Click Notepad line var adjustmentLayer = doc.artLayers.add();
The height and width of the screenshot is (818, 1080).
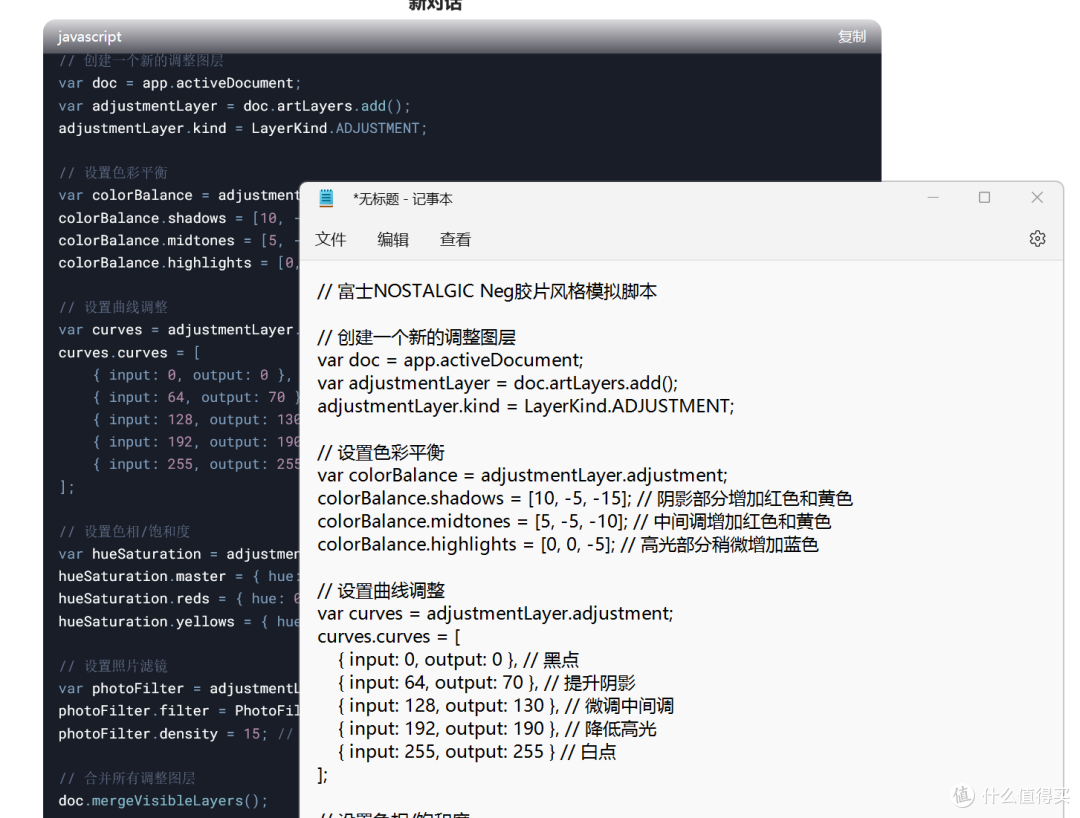coord(497,383)
